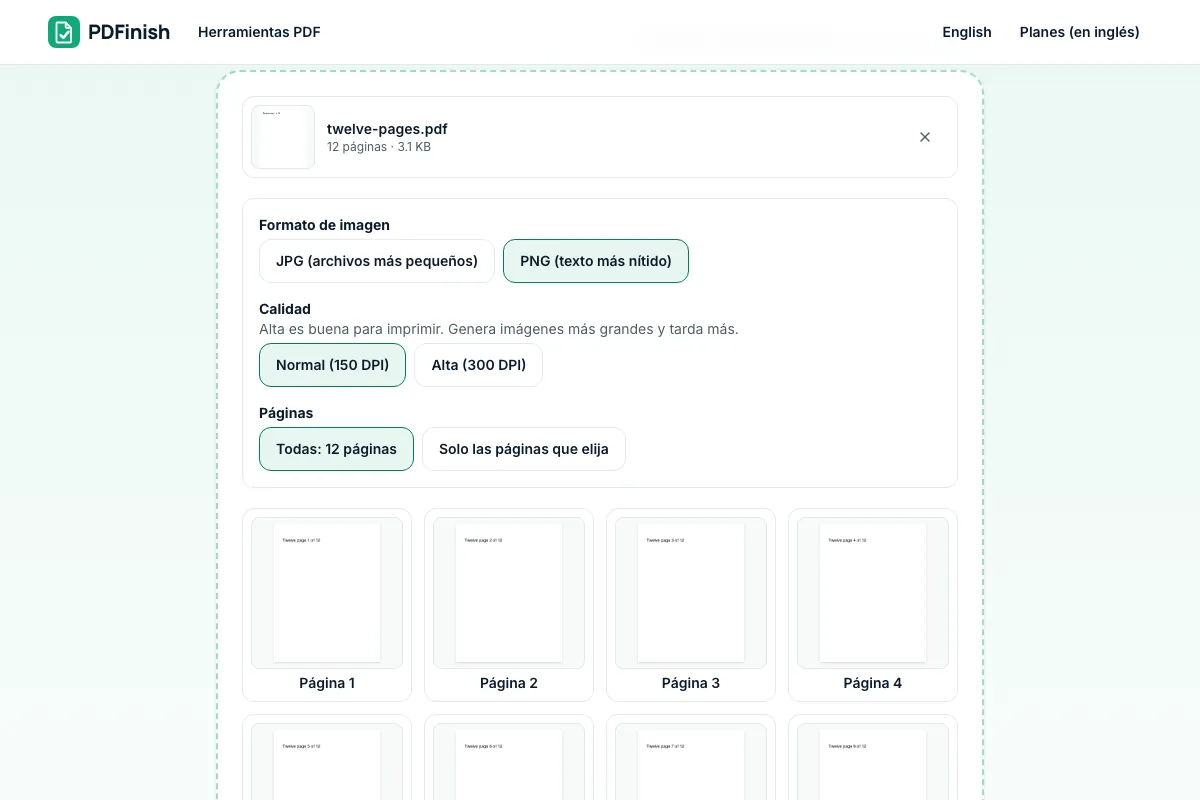This screenshot has width=1200, height=800.
Task: Open Planes (en inglés) link
Action: 1080,32
